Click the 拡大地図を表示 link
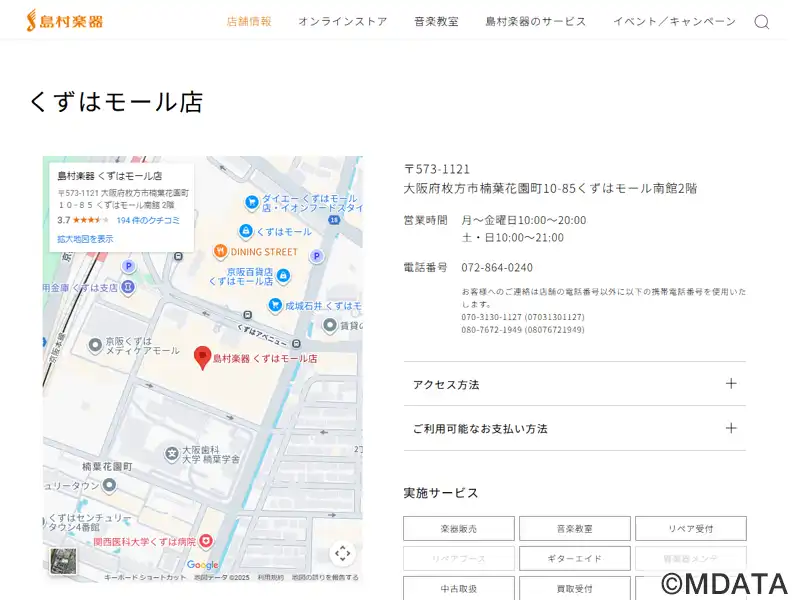The height and width of the screenshot is (600, 800). 85,239
